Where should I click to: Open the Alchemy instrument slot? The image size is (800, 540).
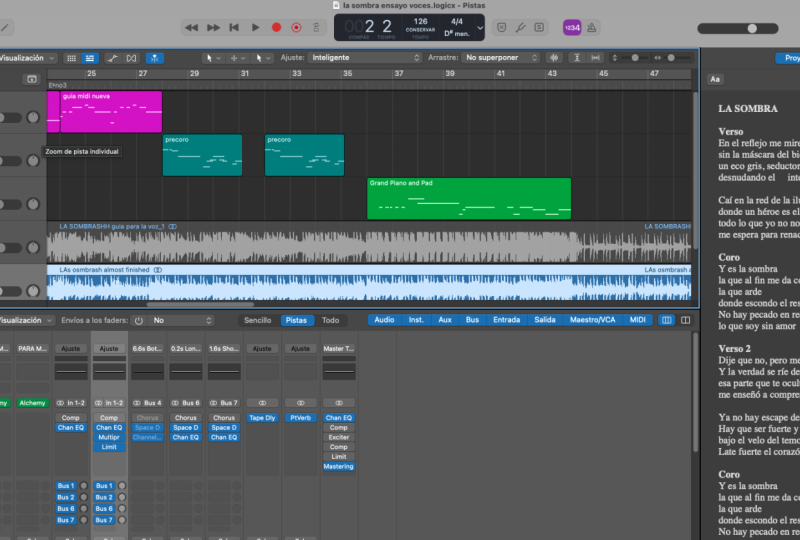pos(33,403)
